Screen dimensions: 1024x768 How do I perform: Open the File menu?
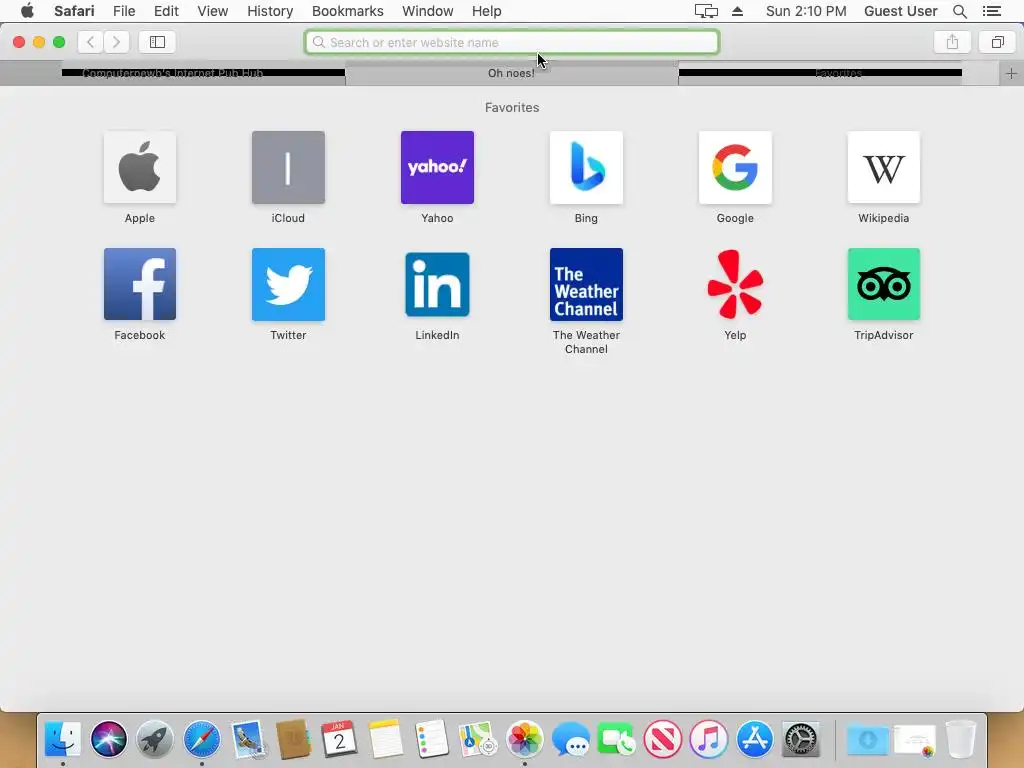pos(123,11)
